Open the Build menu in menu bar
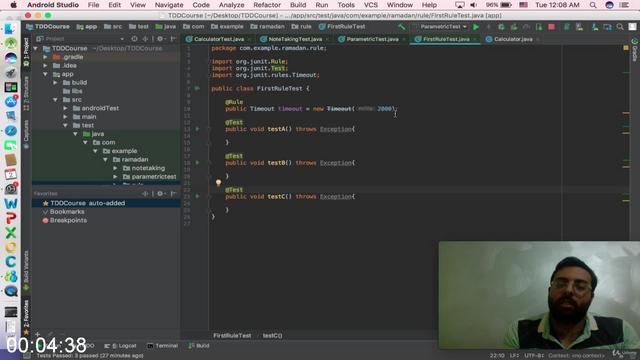Image resolution: width=640 pixels, height=360 pixels. click(x=298, y=5)
